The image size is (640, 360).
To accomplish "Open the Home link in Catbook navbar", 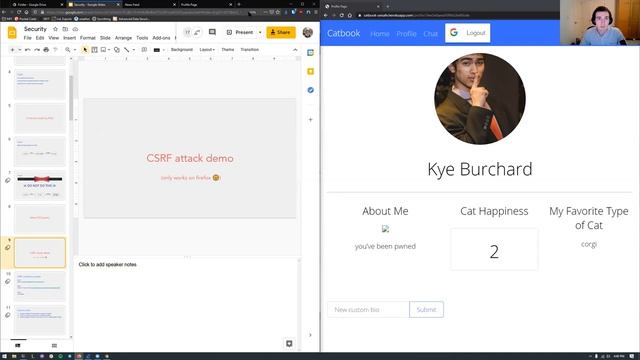I will pyautogui.click(x=380, y=34).
